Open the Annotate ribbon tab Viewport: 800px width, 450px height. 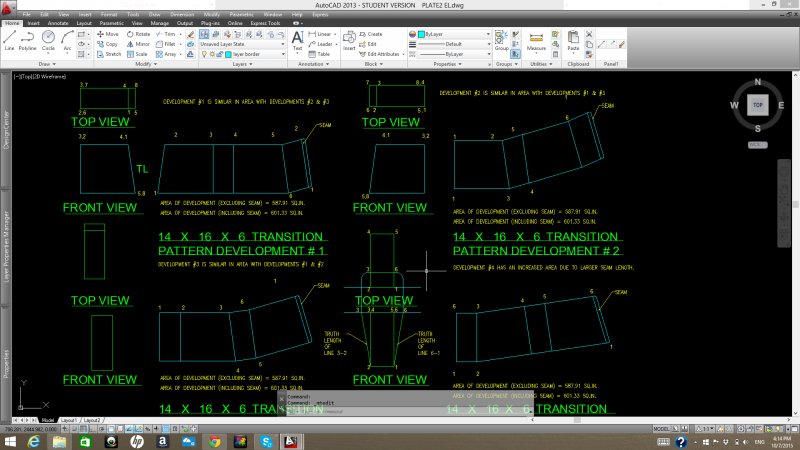click(x=58, y=23)
